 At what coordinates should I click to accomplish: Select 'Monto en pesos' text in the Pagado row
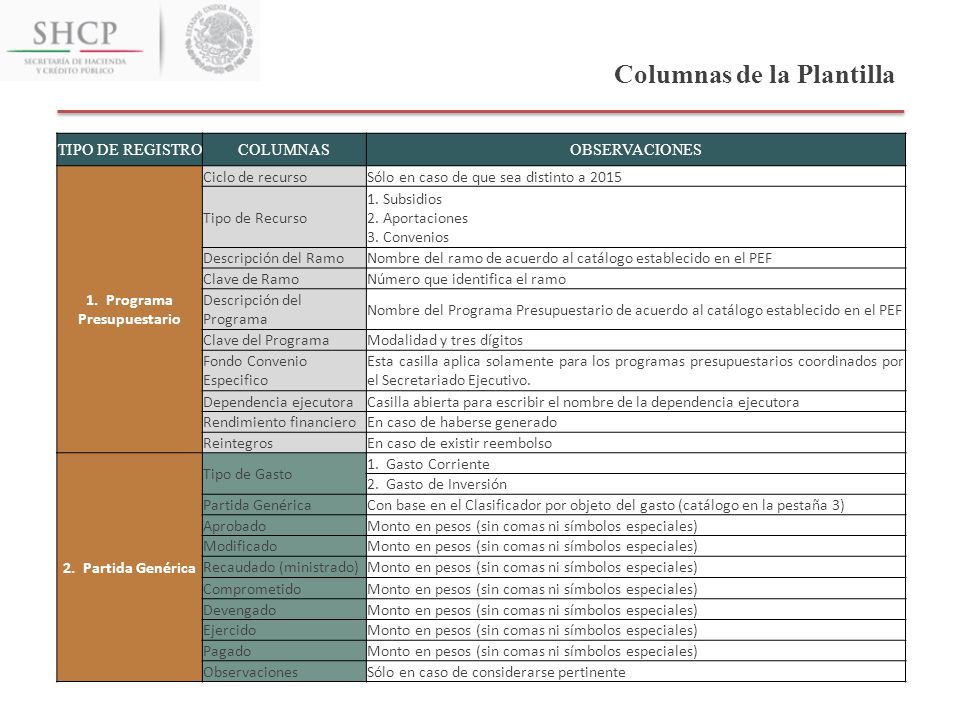coord(532,651)
